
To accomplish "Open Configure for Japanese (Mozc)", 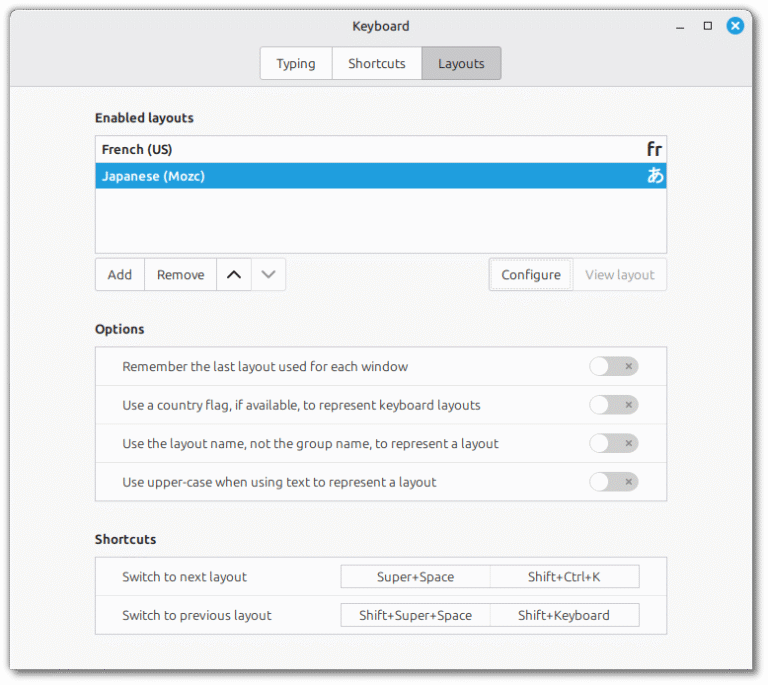I will point(531,275).
